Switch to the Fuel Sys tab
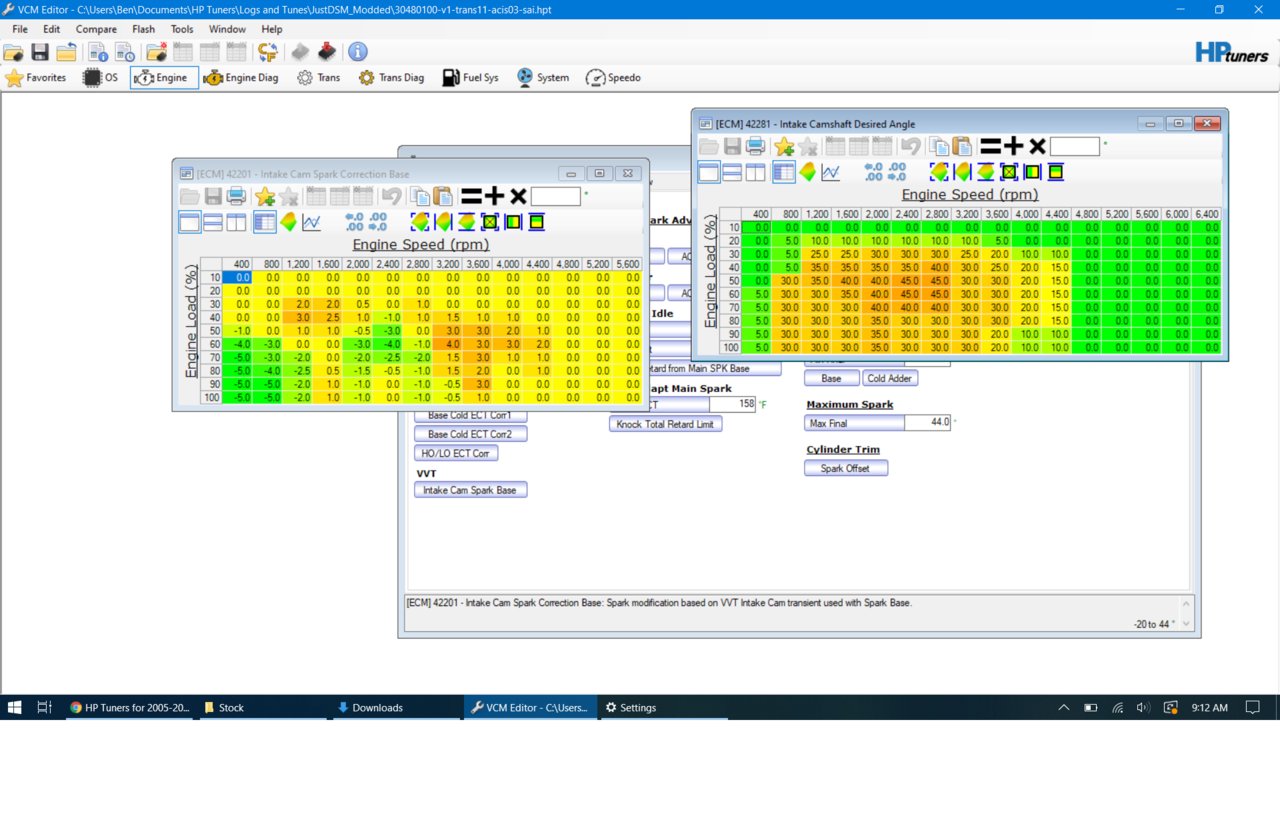Screen dimensions: 1280x832 click(x=469, y=77)
